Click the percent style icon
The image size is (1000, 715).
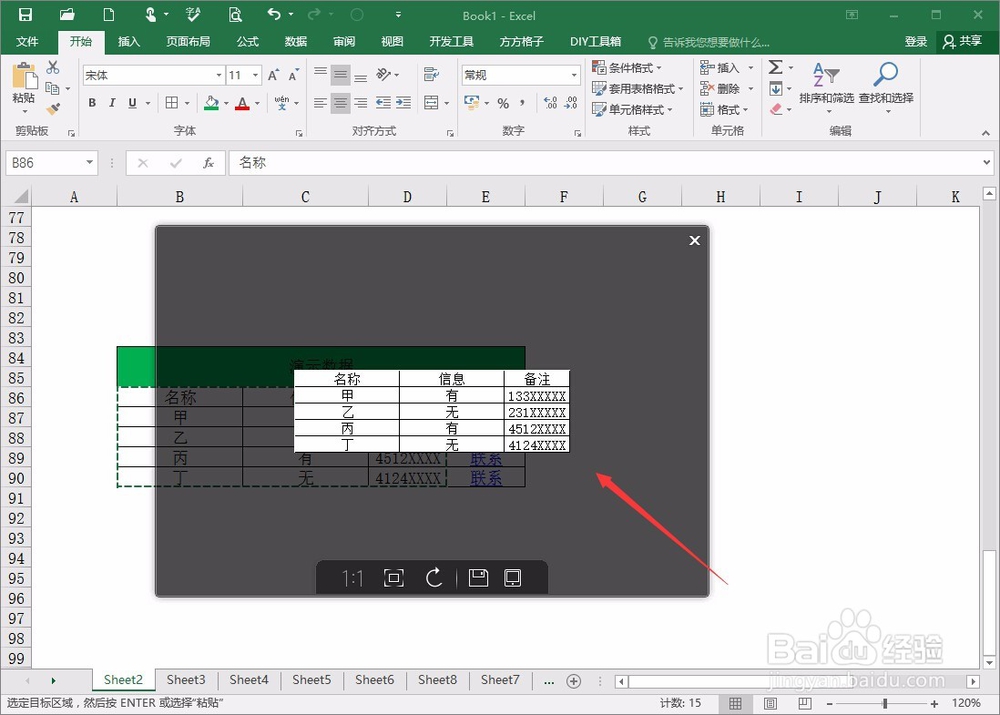(503, 103)
